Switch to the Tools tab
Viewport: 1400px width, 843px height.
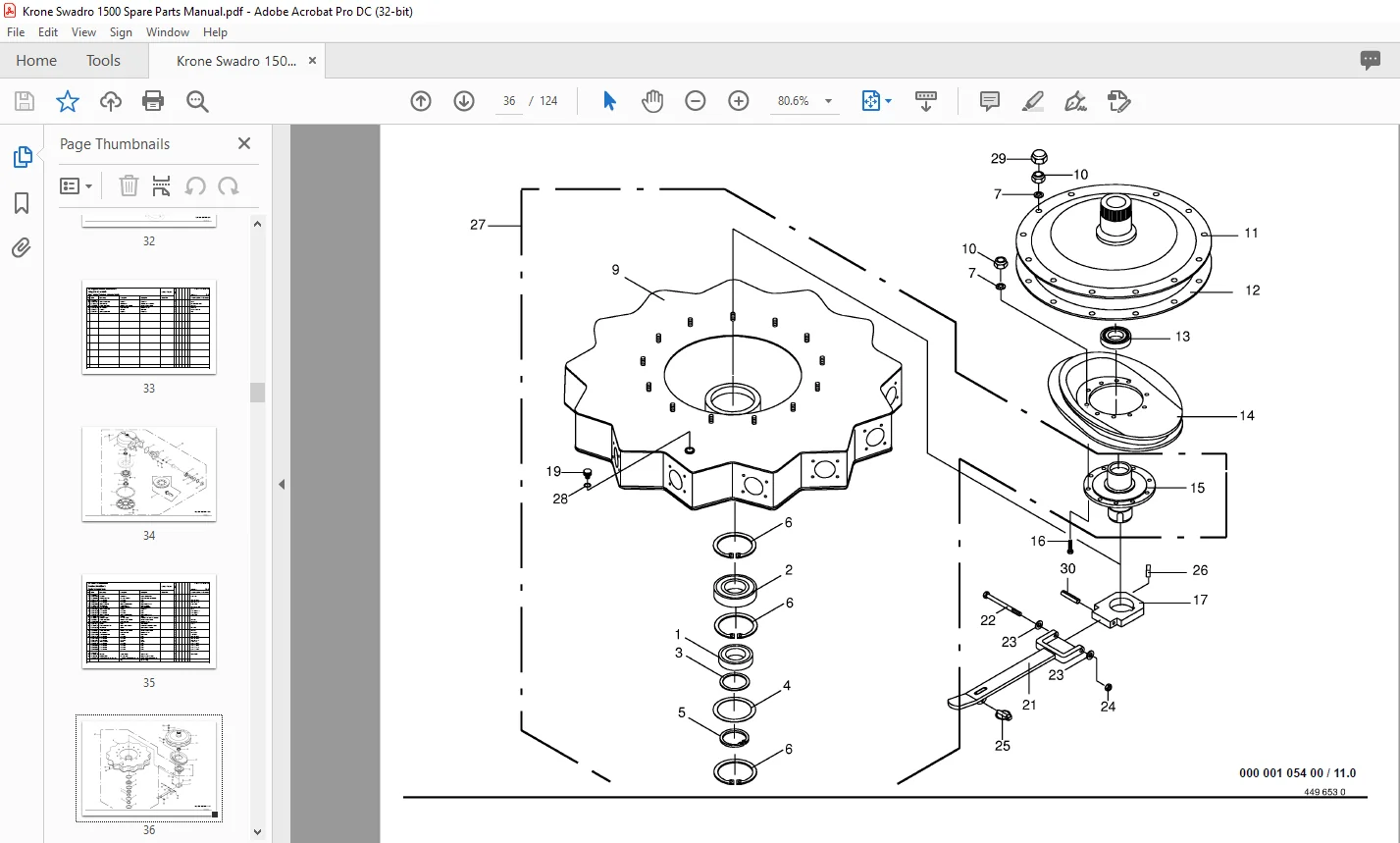[x=103, y=61]
